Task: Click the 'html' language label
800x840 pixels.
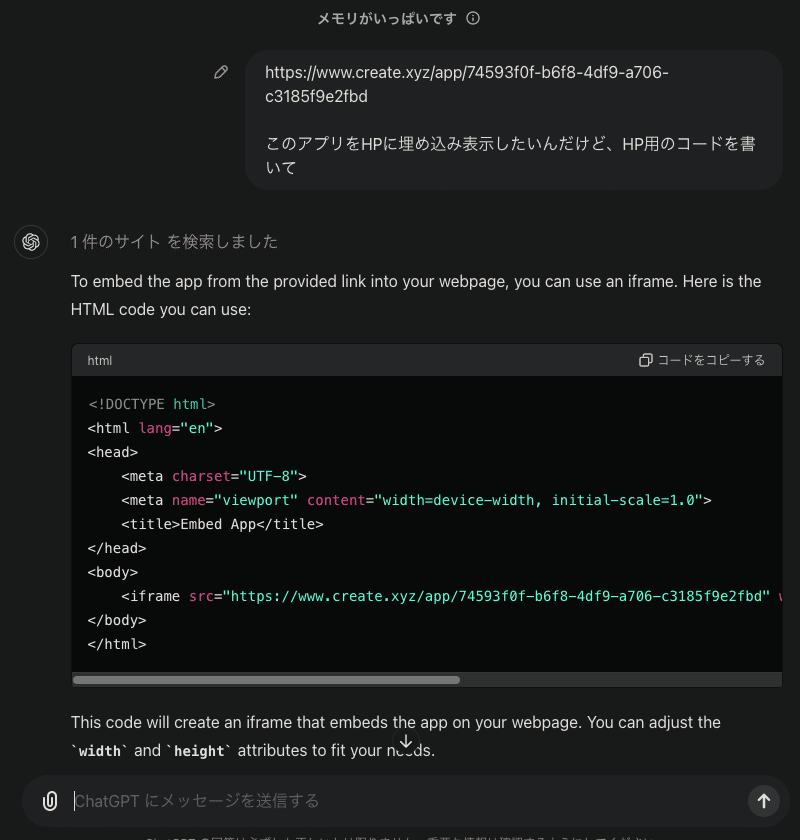Action: [100, 361]
